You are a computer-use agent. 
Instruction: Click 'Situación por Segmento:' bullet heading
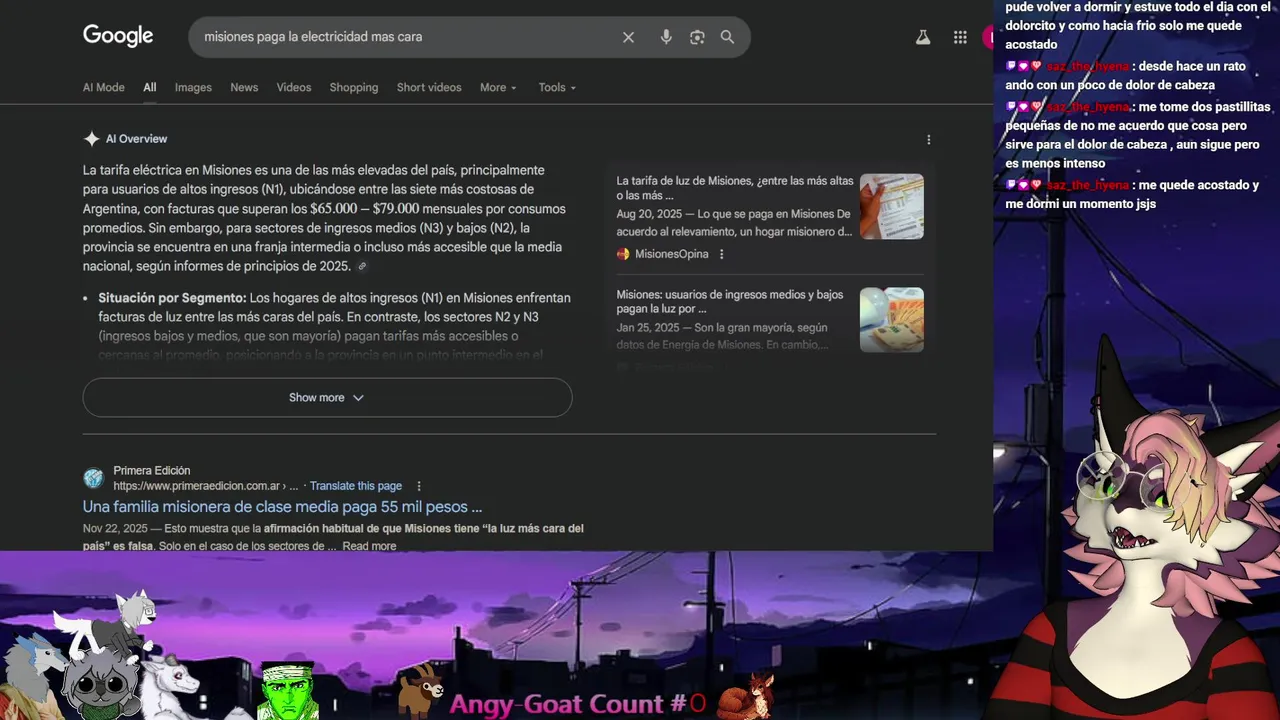click(x=172, y=298)
